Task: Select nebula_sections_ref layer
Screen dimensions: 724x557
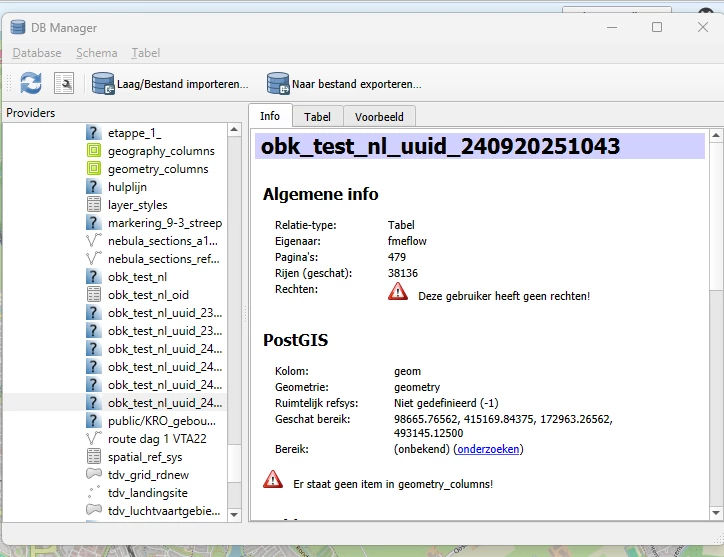Action: point(163,259)
